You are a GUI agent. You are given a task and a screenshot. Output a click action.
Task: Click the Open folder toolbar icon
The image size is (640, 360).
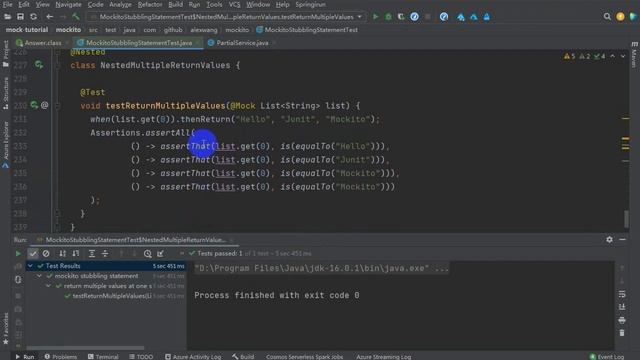click(x=7, y=17)
